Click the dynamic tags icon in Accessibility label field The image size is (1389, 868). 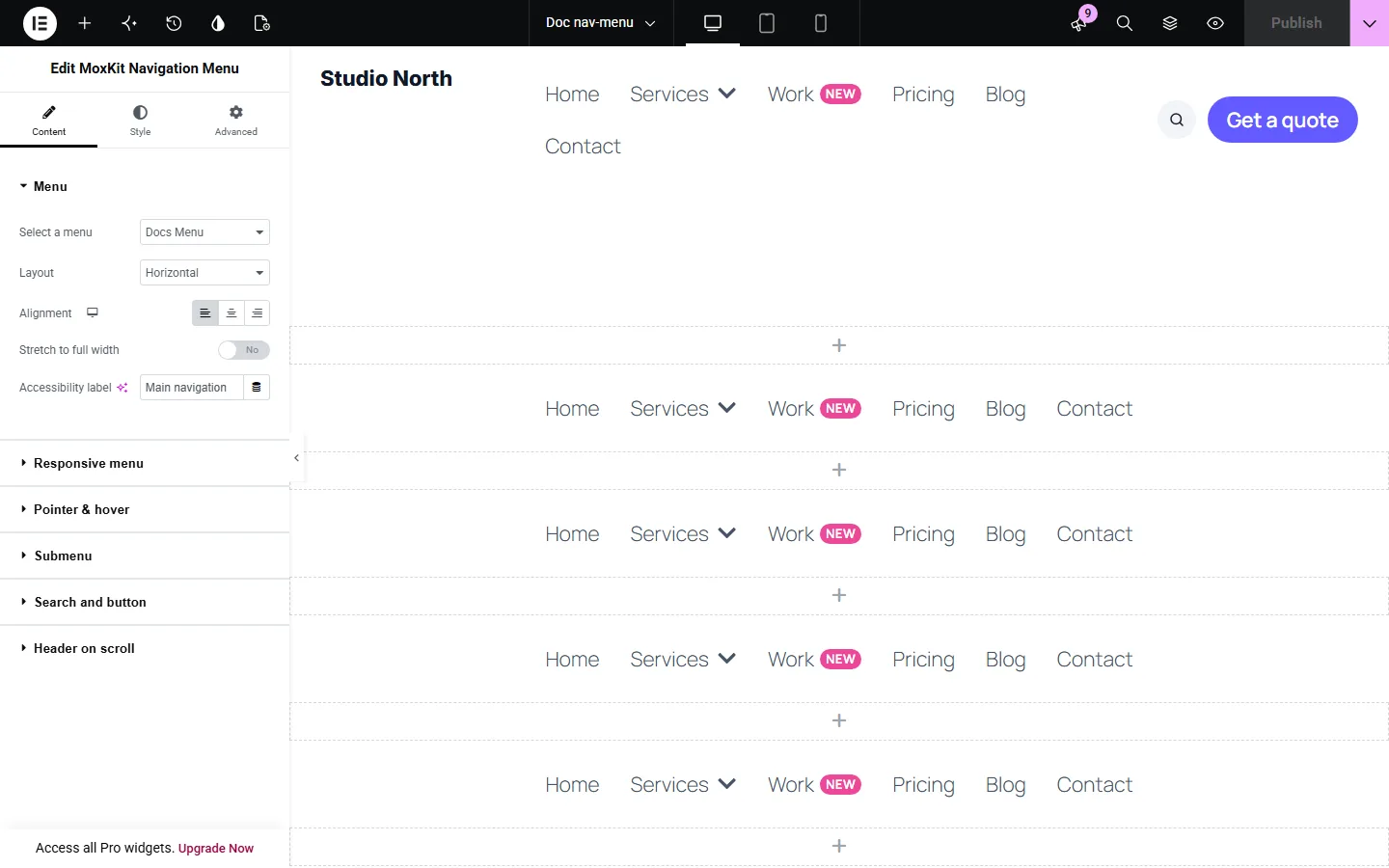[x=257, y=388]
